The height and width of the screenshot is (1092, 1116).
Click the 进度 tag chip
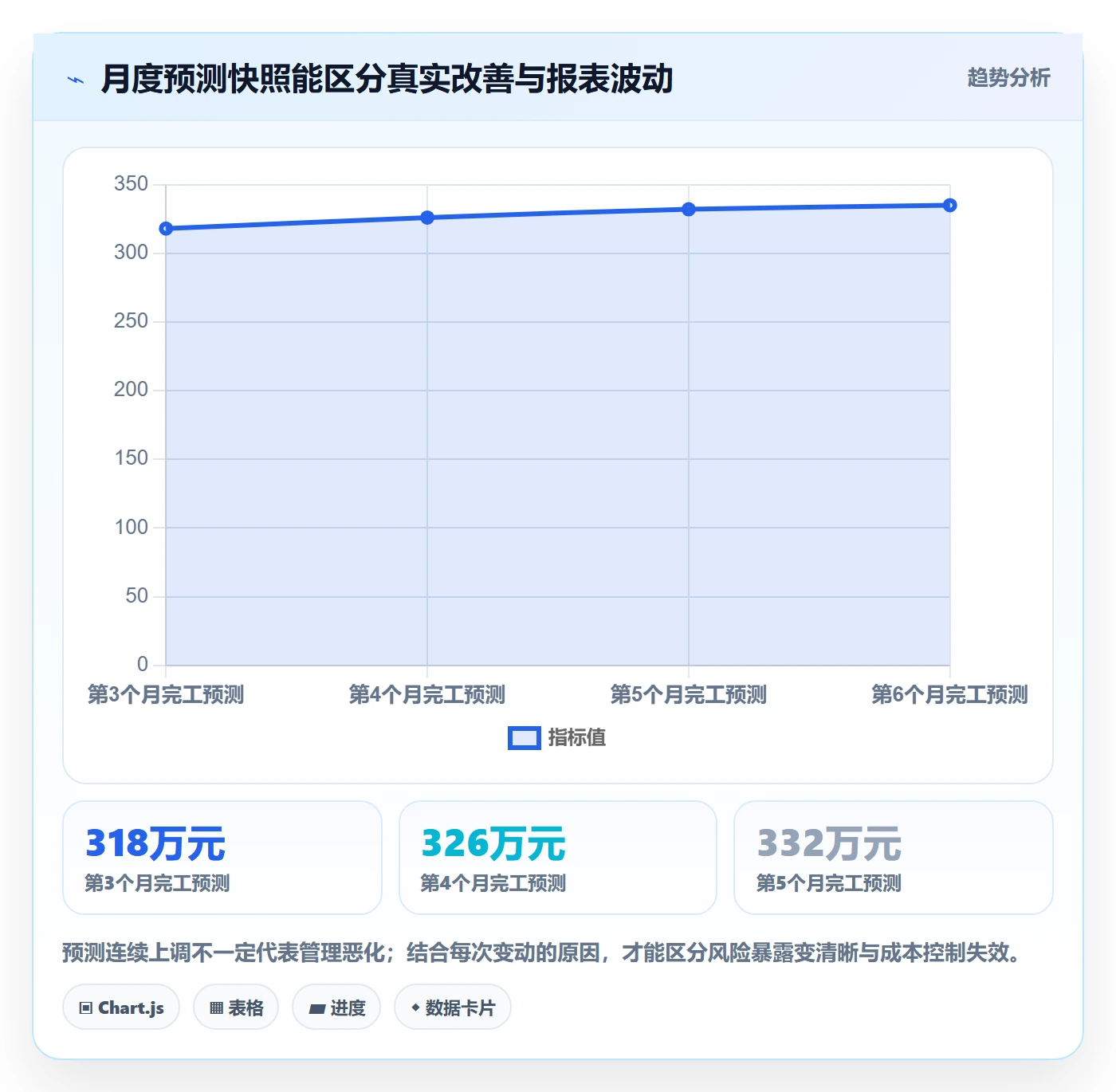pos(336,1008)
